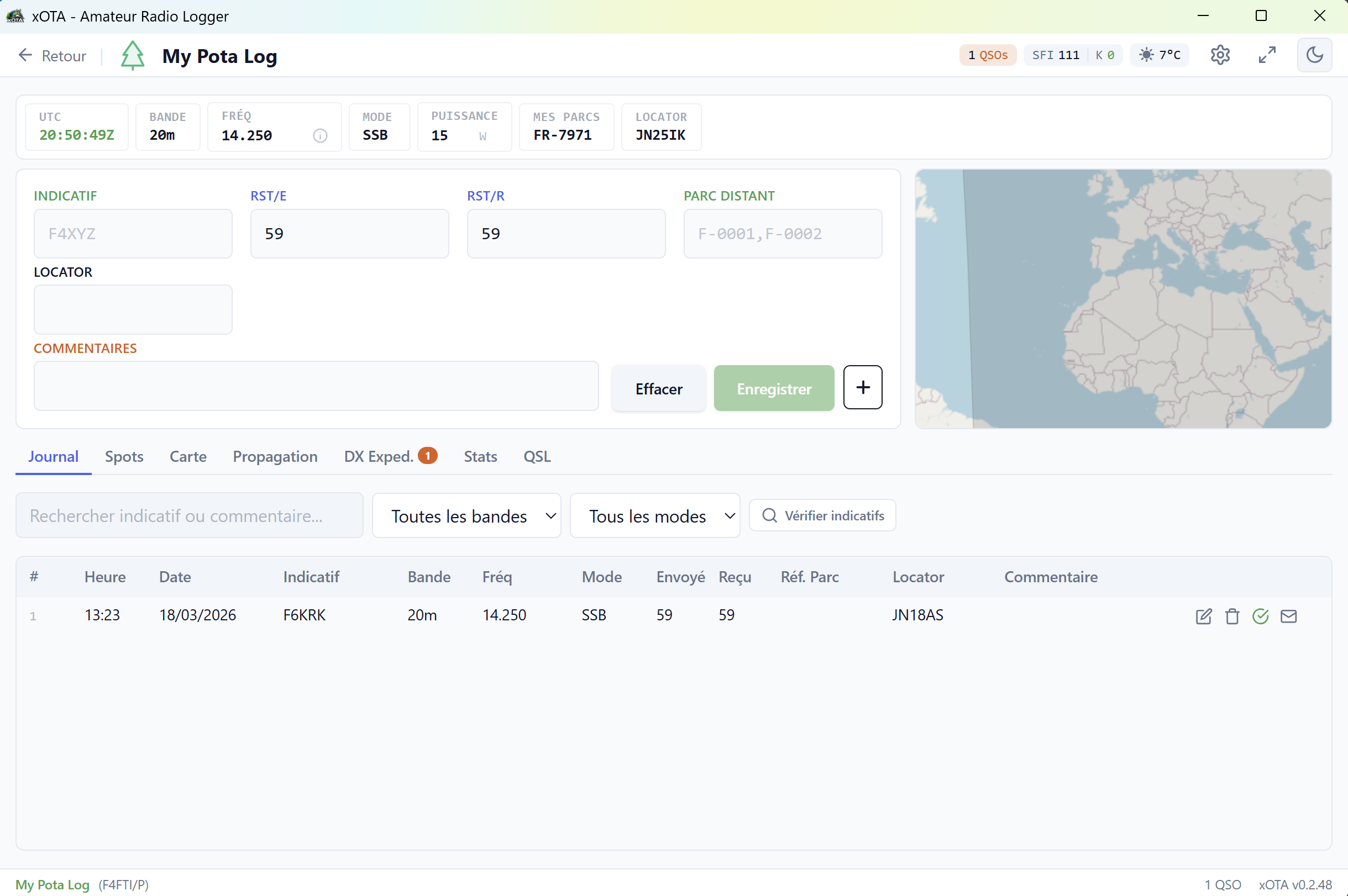Screen dimensions: 1348x896
Task: Open the Toutes les bandes dropdown
Action: [466, 515]
